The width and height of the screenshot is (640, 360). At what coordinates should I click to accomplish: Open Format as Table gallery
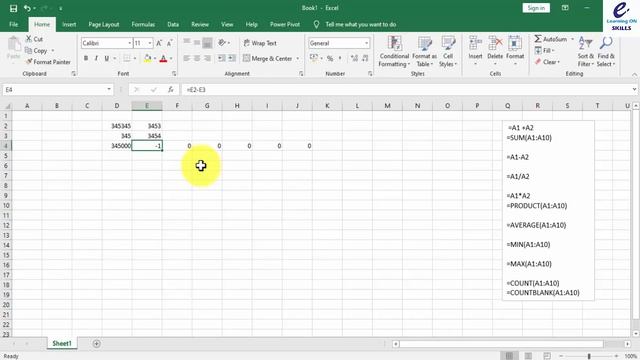point(424,52)
